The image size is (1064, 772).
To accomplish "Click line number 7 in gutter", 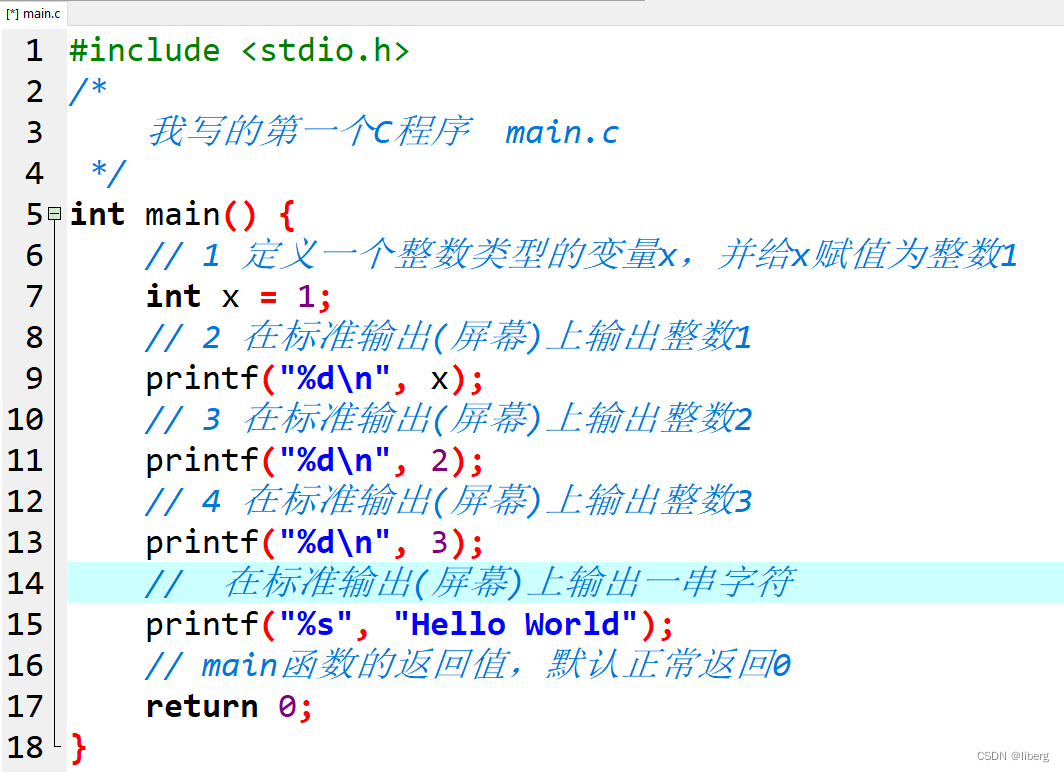I will tap(34, 296).
